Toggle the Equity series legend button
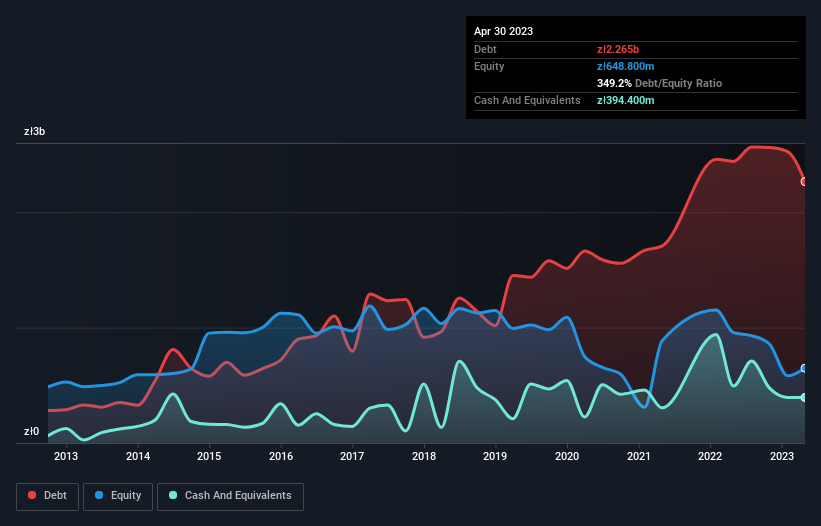Screen dimensions: 821x526 118,496
